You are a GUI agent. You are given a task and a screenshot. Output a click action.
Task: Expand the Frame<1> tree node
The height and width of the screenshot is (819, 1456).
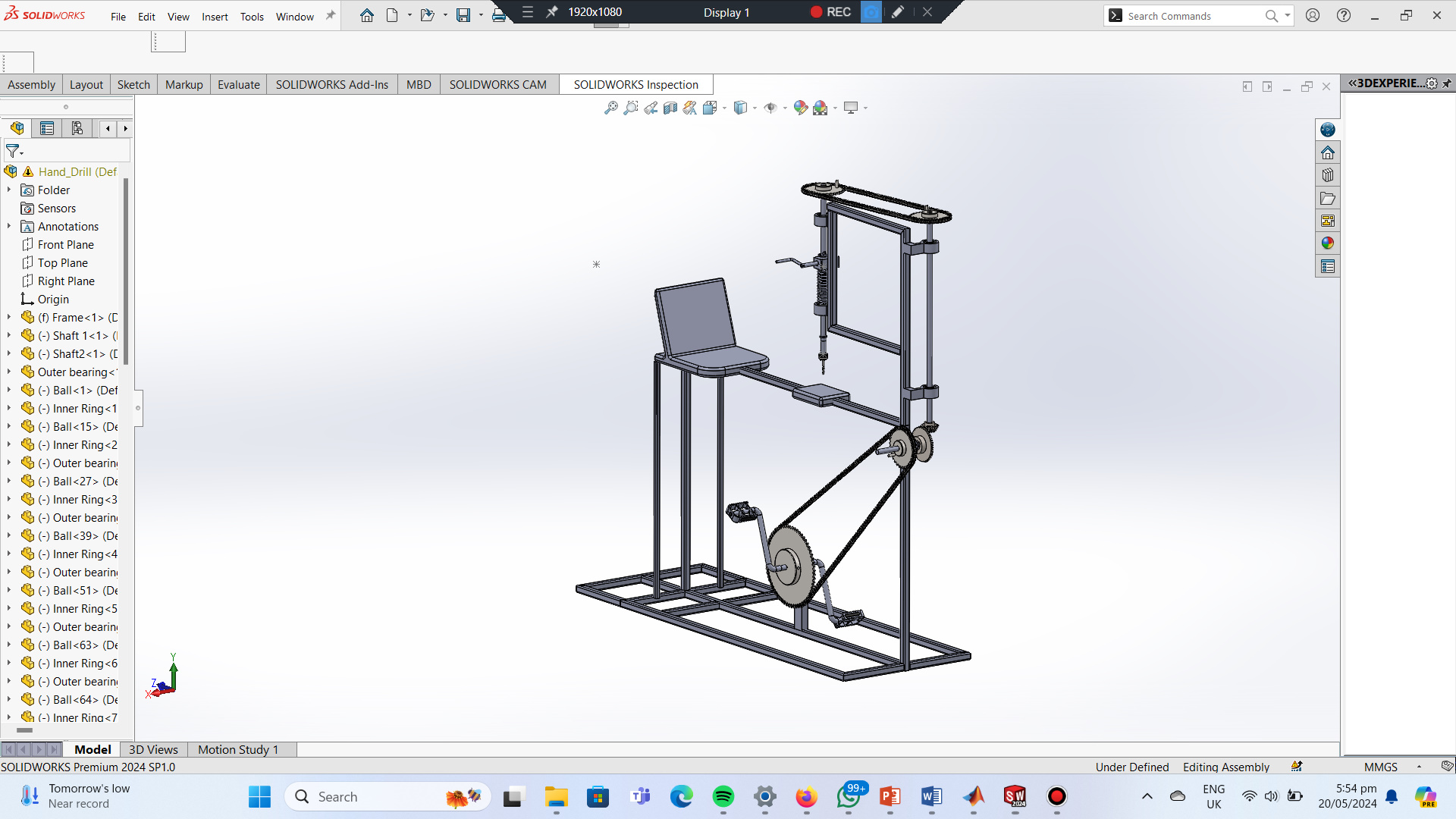click(9, 317)
